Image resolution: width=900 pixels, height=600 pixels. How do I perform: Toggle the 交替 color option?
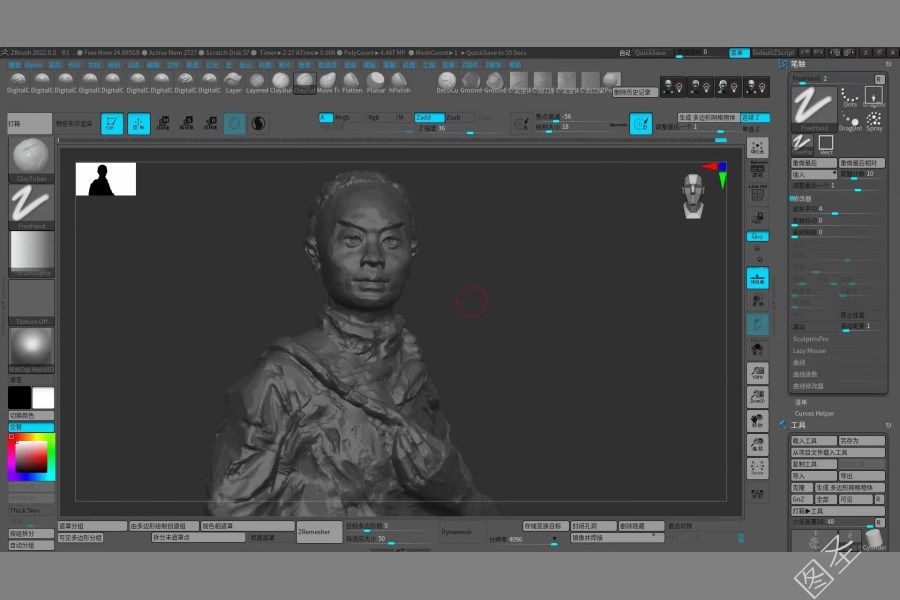32,427
